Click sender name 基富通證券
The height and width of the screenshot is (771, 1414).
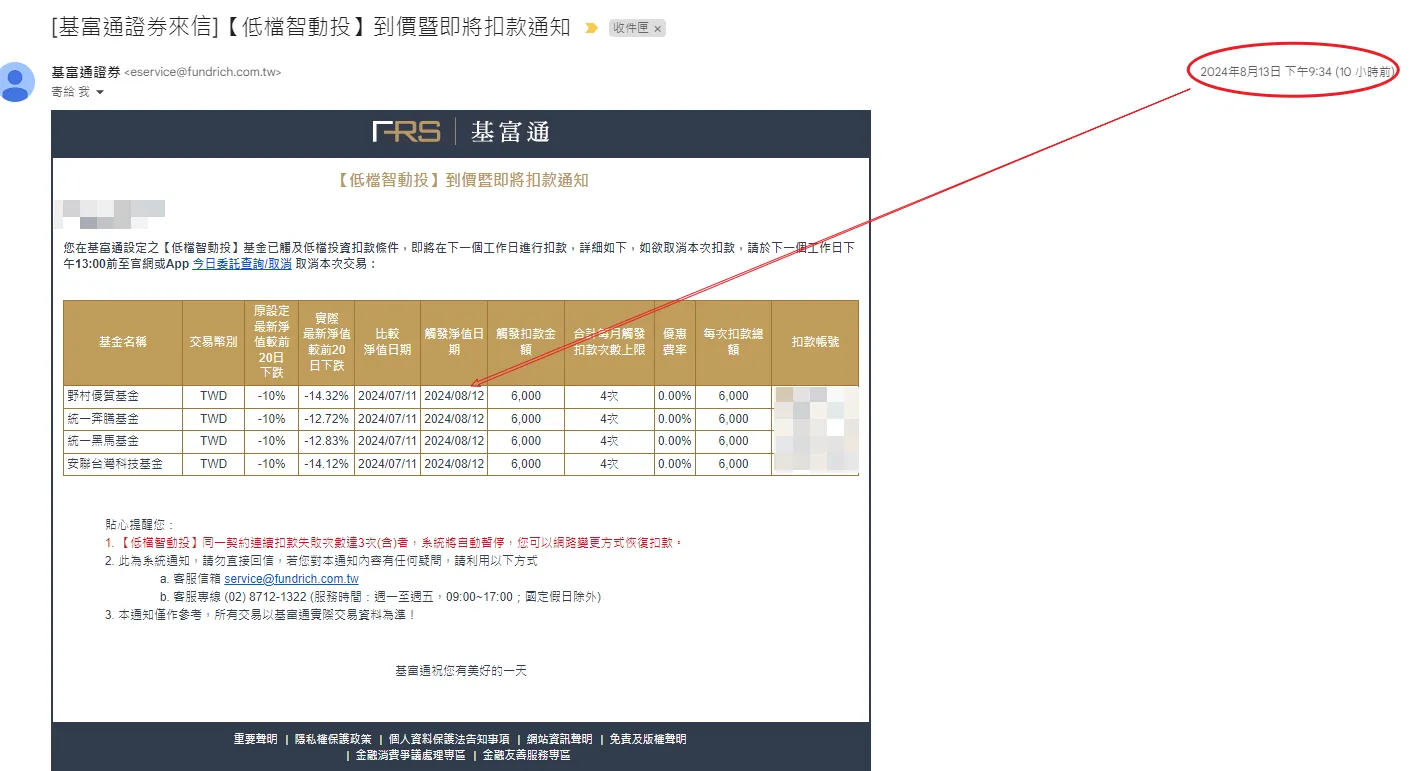pyautogui.click(x=86, y=72)
